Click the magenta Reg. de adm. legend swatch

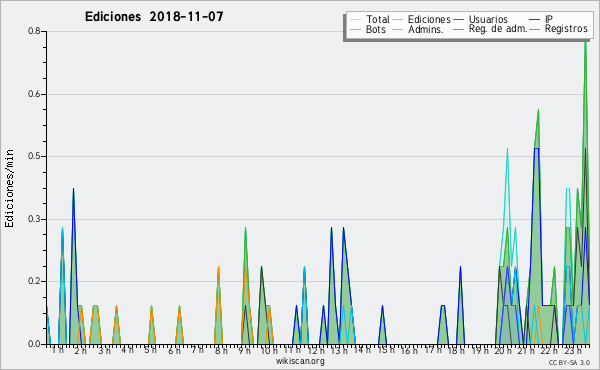point(458,29)
